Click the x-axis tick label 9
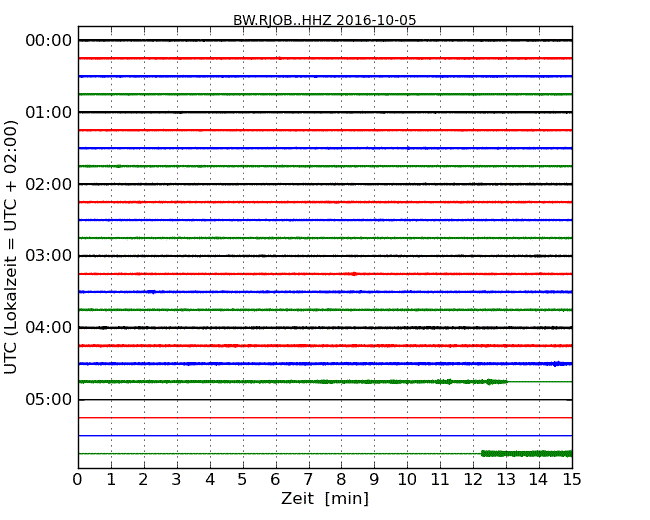 (x=374, y=480)
